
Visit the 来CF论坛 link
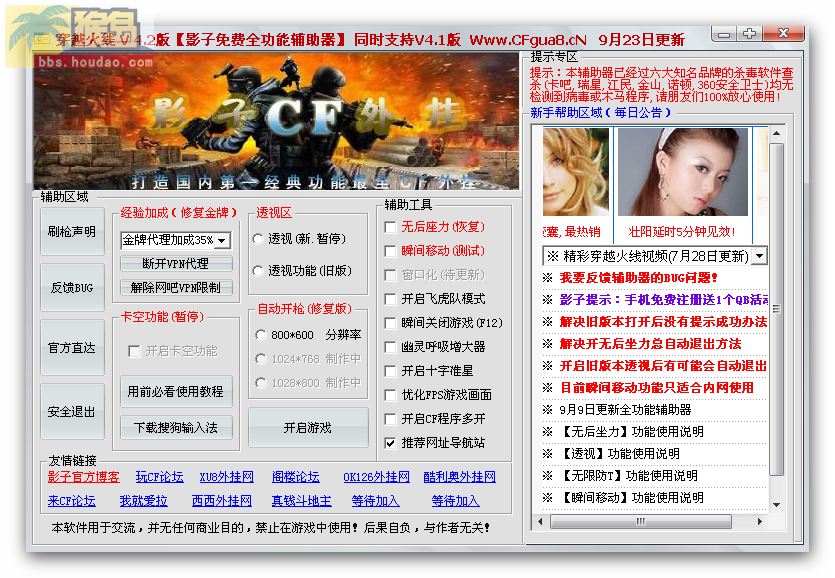[71, 501]
